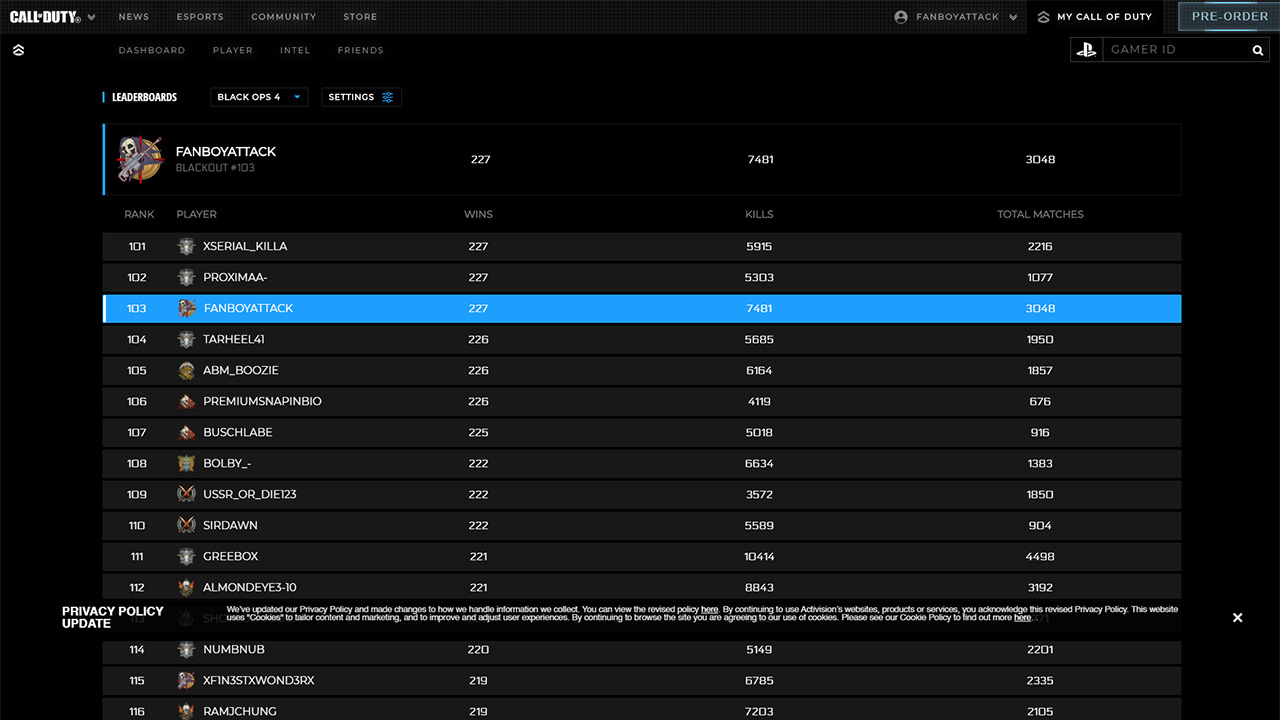Image resolution: width=1280 pixels, height=720 pixels.
Task: Dismiss the Privacy Policy Update banner
Action: [1237, 617]
